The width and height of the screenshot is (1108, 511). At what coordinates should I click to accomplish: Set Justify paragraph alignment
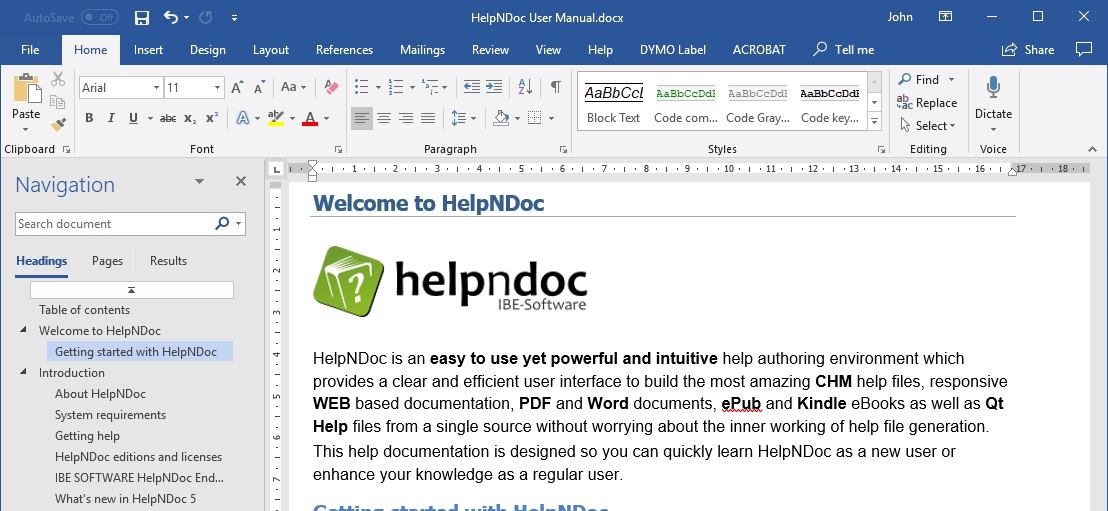coord(428,118)
